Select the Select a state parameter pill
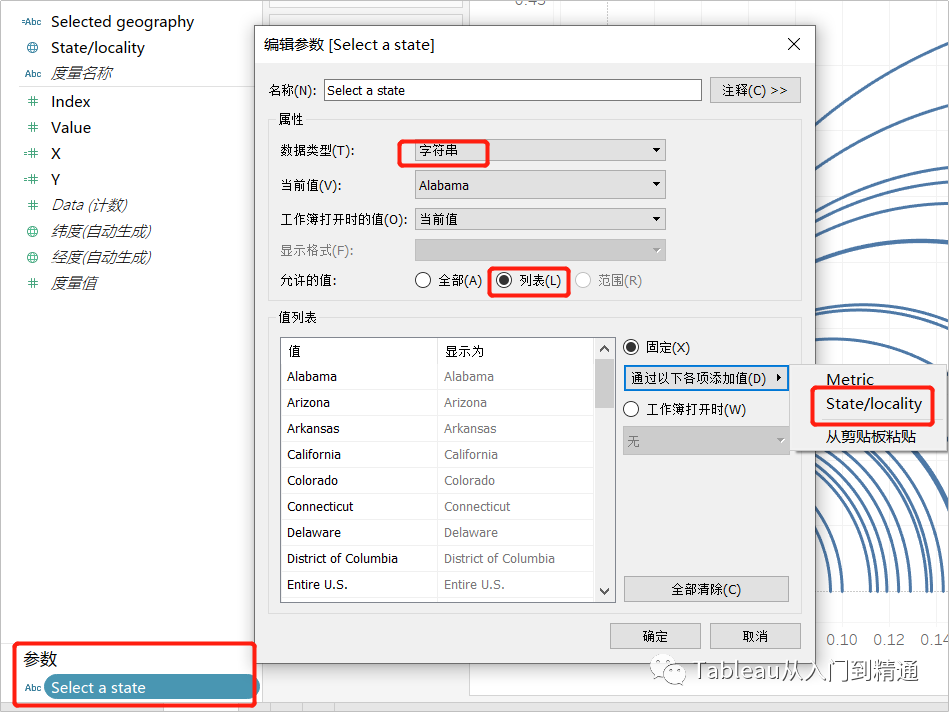Screen dimensions: 949x712 (x=151, y=687)
